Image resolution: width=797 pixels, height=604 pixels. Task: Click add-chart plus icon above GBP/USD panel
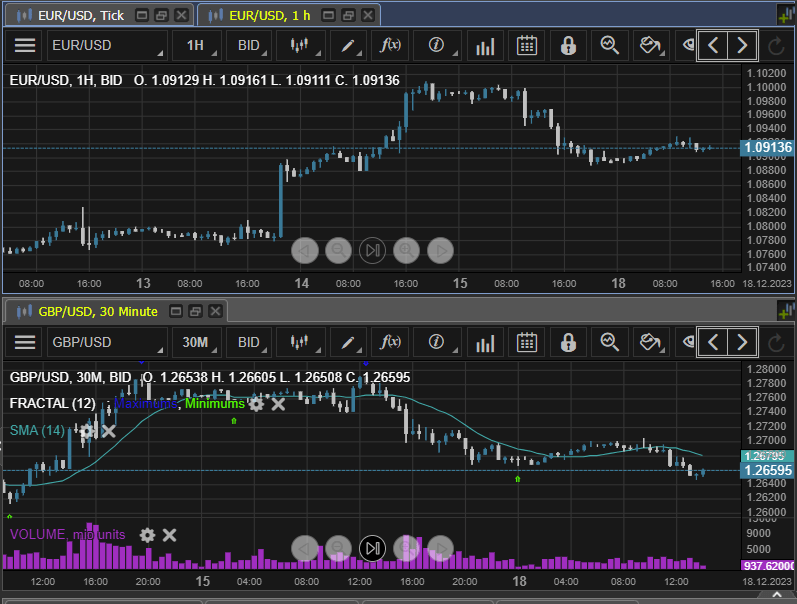tap(787, 311)
